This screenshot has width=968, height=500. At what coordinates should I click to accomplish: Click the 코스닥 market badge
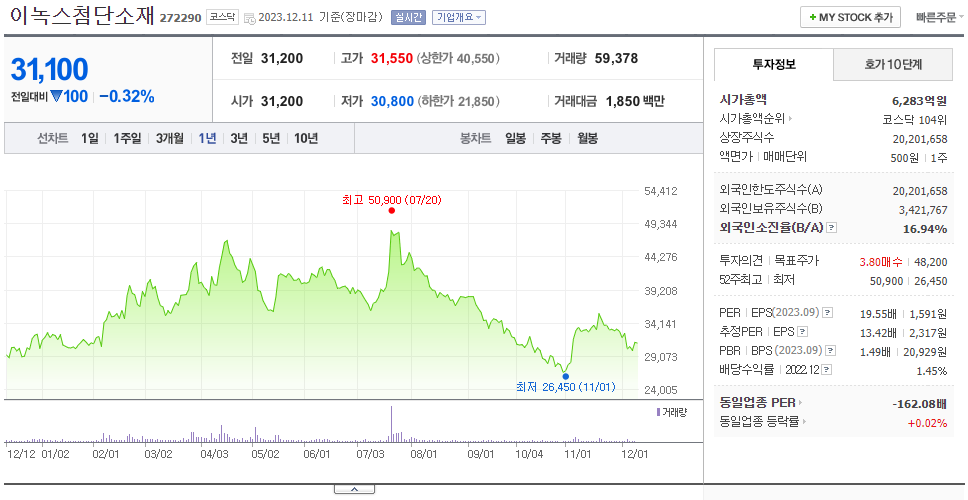pyautogui.click(x=222, y=17)
